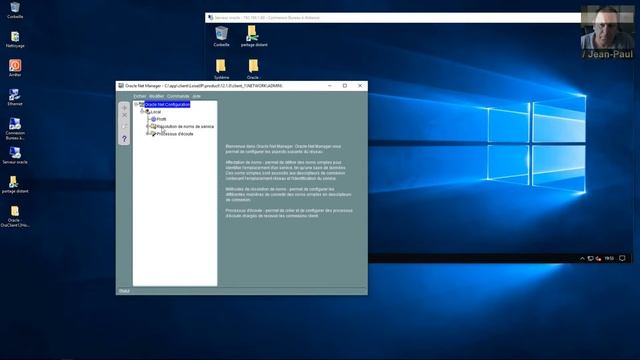Maximize the Oracle Net Manager window
640x360 pixels.
pos(345,86)
